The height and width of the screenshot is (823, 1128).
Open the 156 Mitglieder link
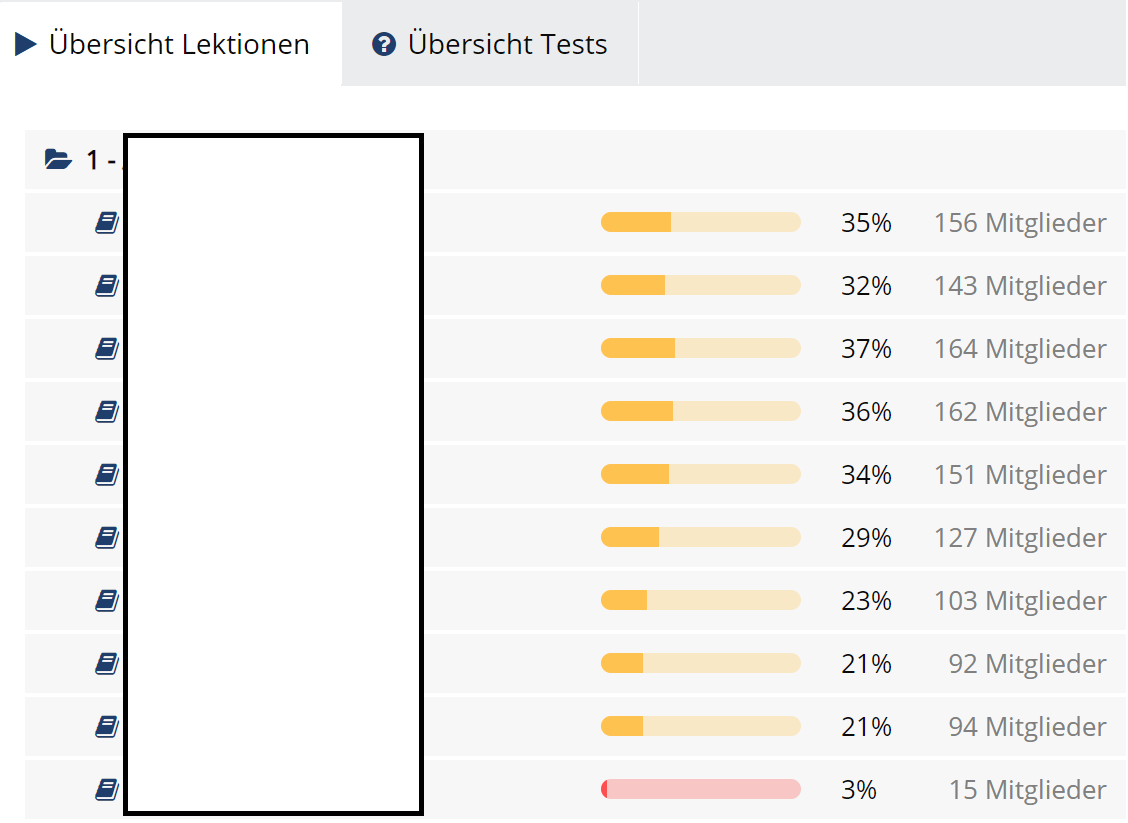pos(1020,222)
